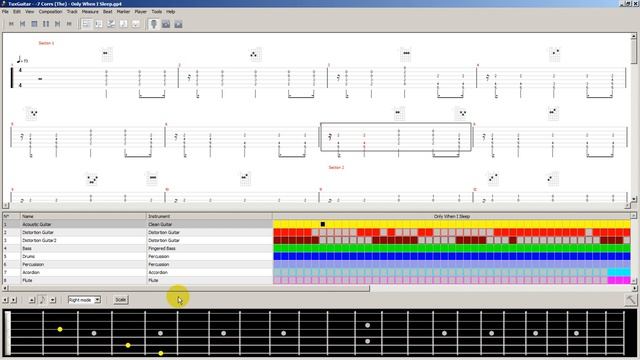640x360 pixels.
Task: Go to next measure in toolbar
Action: [x=58, y=24]
